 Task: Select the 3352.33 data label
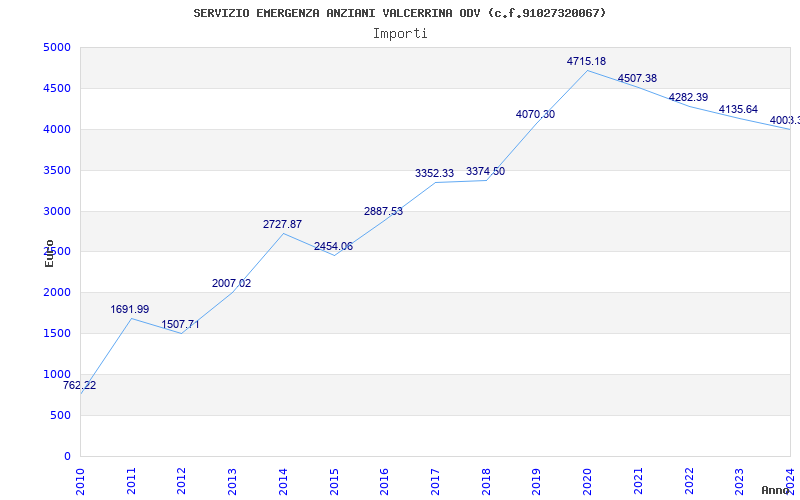pyautogui.click(x=434, y=173)
